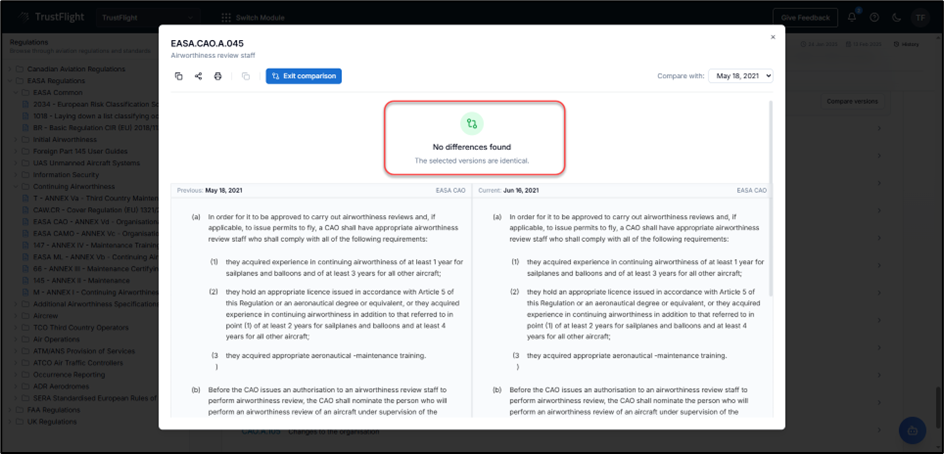Image resolution: width=944 pixels, height=454 pixels.
Task: Open the help question mark icon
Action: (x=874, y=17)
